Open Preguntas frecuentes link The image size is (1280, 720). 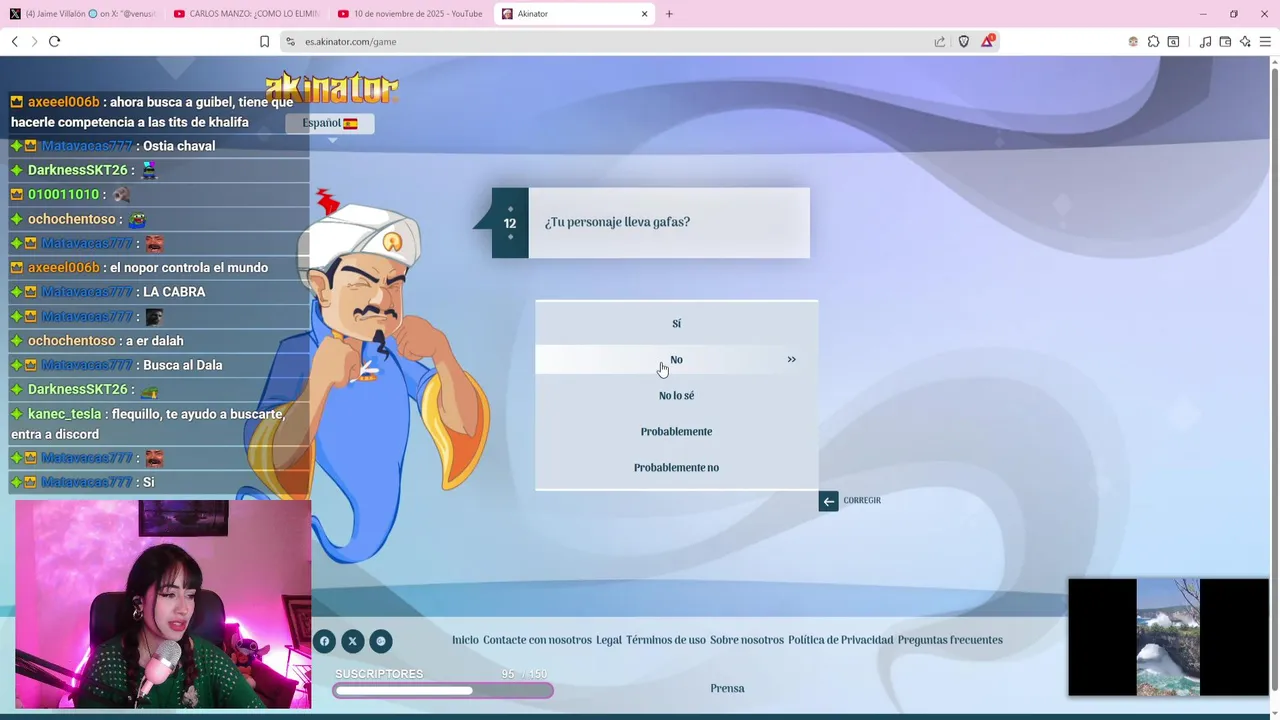(950, 640)
